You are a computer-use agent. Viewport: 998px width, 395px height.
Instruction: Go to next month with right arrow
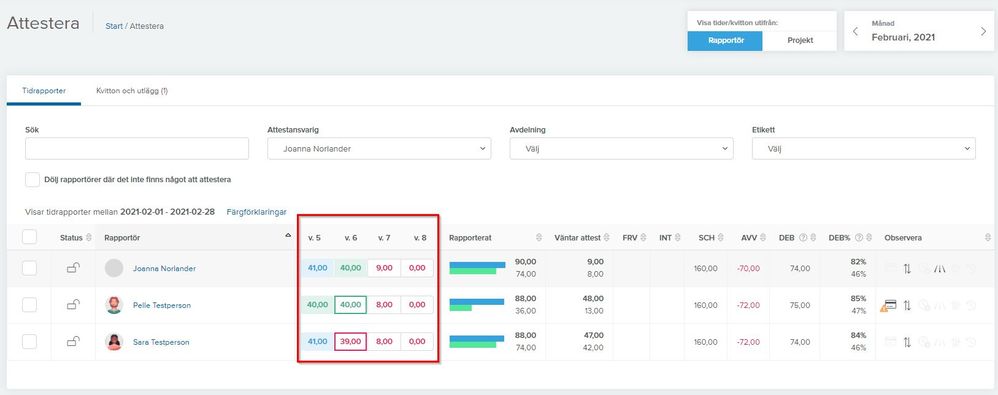pyautogui.click(x=983, y=31)
